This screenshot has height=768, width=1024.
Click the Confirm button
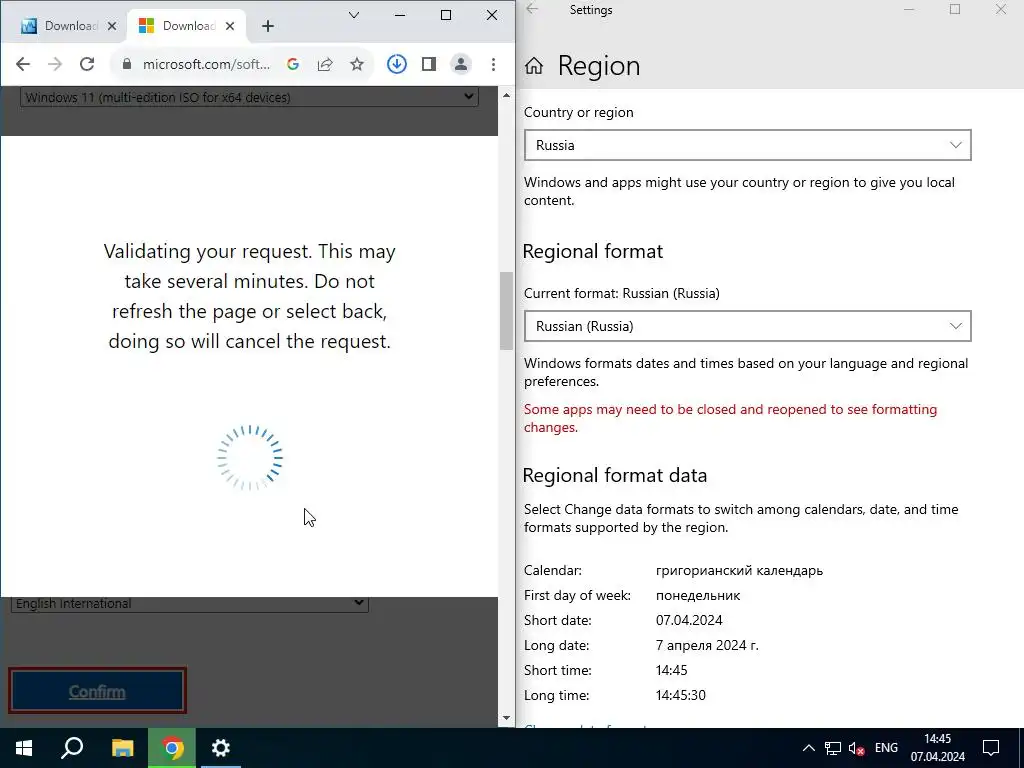pyautogui.click(x=97, y=691)
